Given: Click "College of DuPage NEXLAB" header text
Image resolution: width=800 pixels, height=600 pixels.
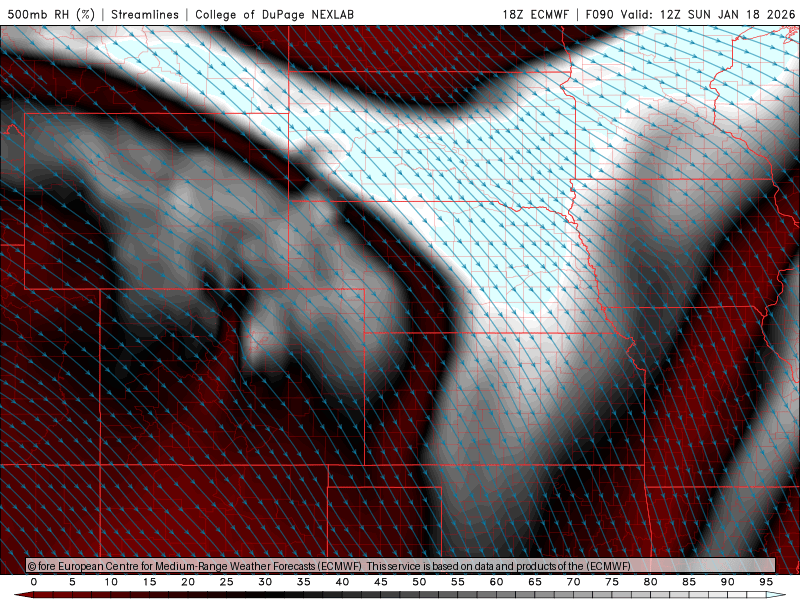Looking at the screenshot, I should pos(274,14).
